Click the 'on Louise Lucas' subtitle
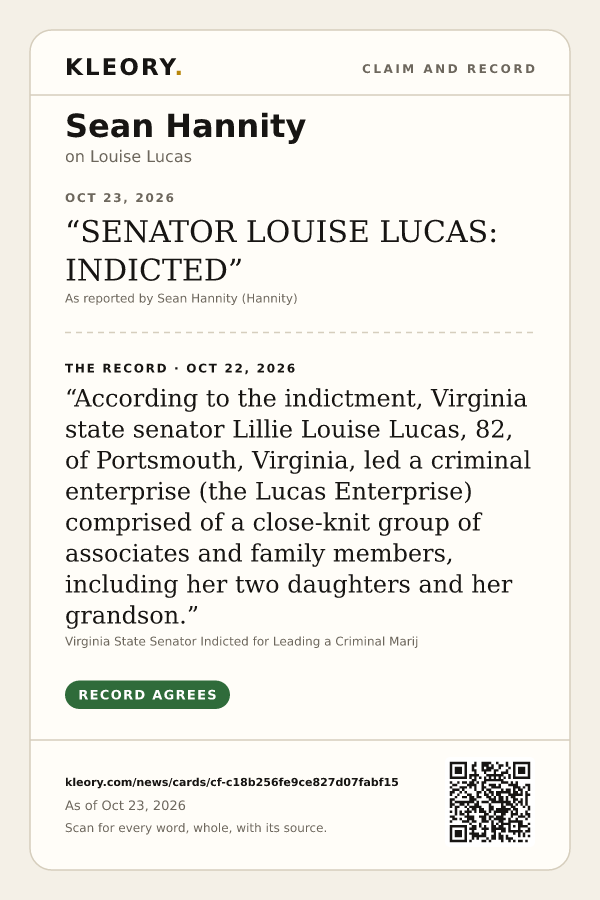 tap(128, 157)
